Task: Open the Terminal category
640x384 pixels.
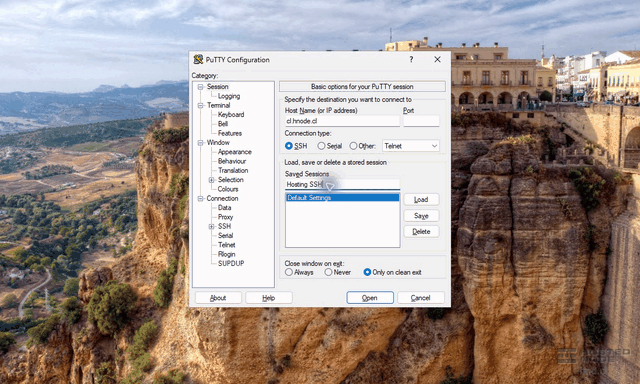Action: (218, 105)
